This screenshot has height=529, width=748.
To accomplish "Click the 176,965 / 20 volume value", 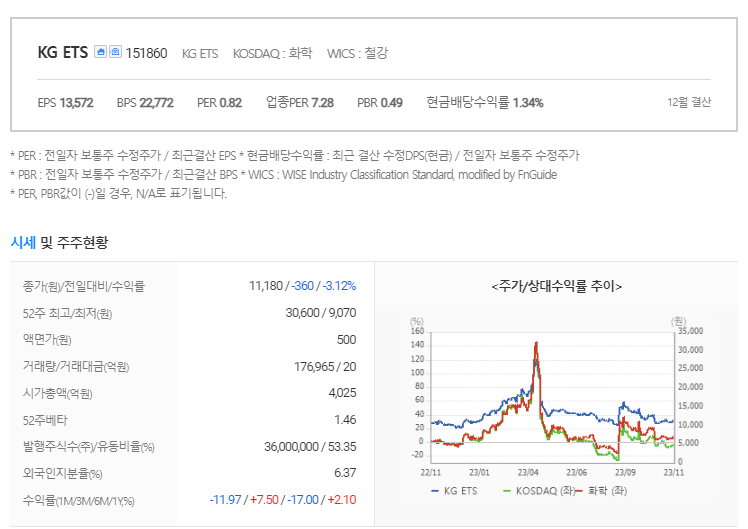I will tap(325, 366).
